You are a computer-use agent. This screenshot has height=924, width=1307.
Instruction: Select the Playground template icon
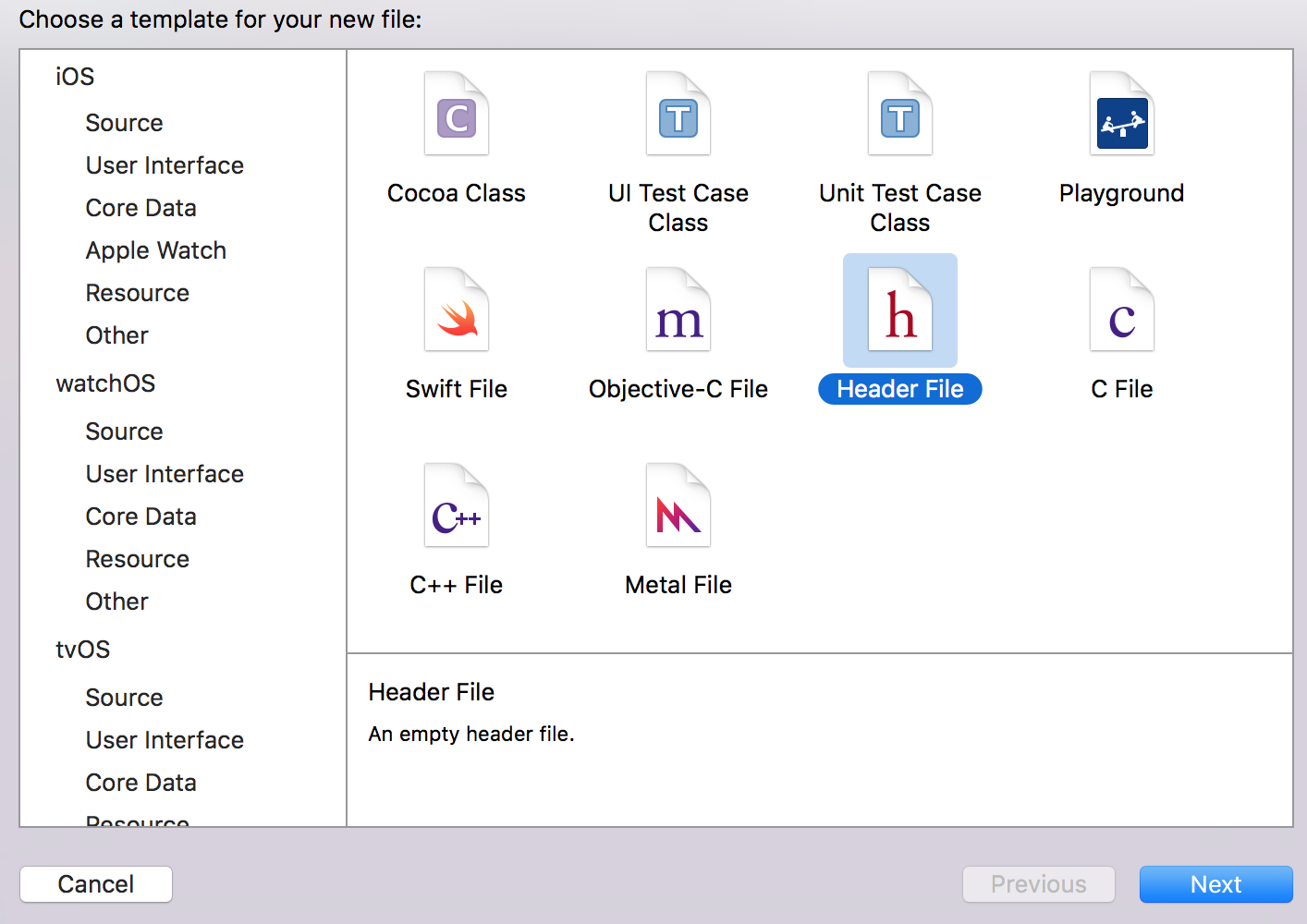pyautogui.click(x=1122, y=114)
